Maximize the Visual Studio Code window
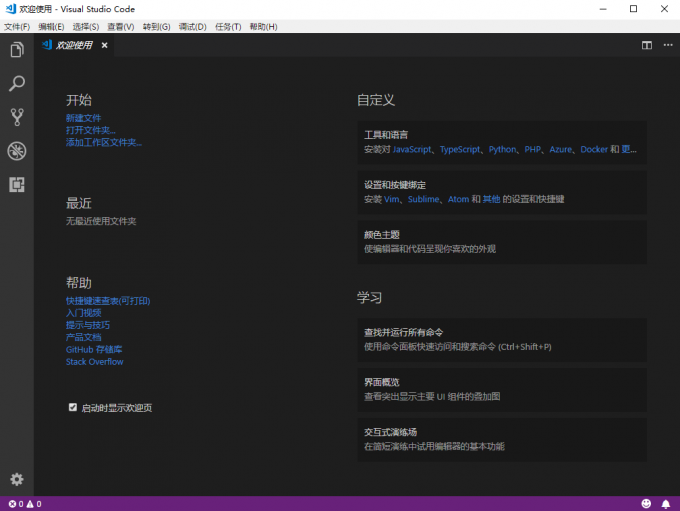 [633, 9]
